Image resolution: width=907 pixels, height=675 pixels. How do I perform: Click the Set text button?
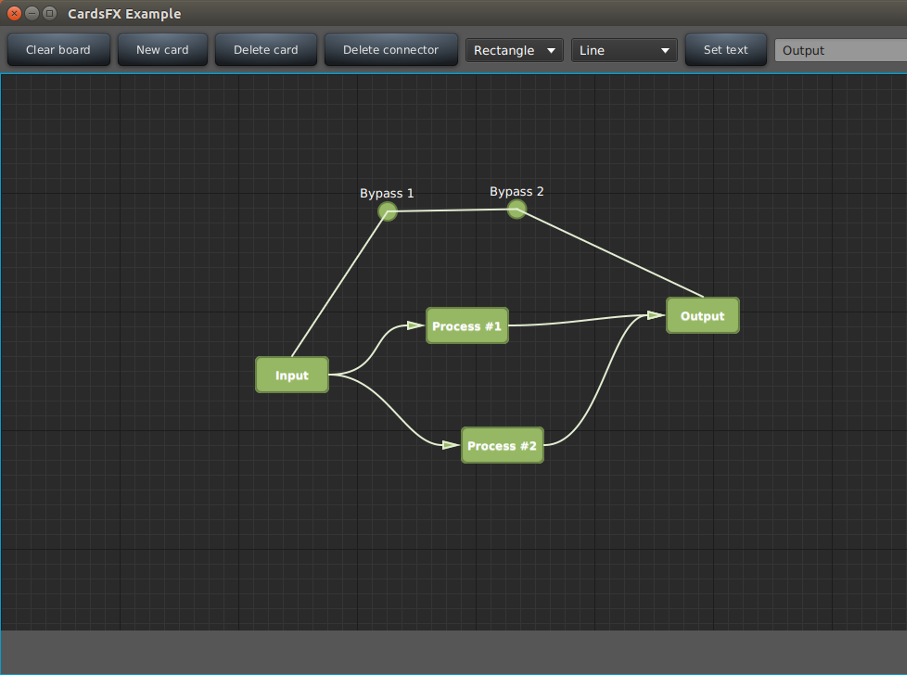pyautogui.click(x=725, y=50)
